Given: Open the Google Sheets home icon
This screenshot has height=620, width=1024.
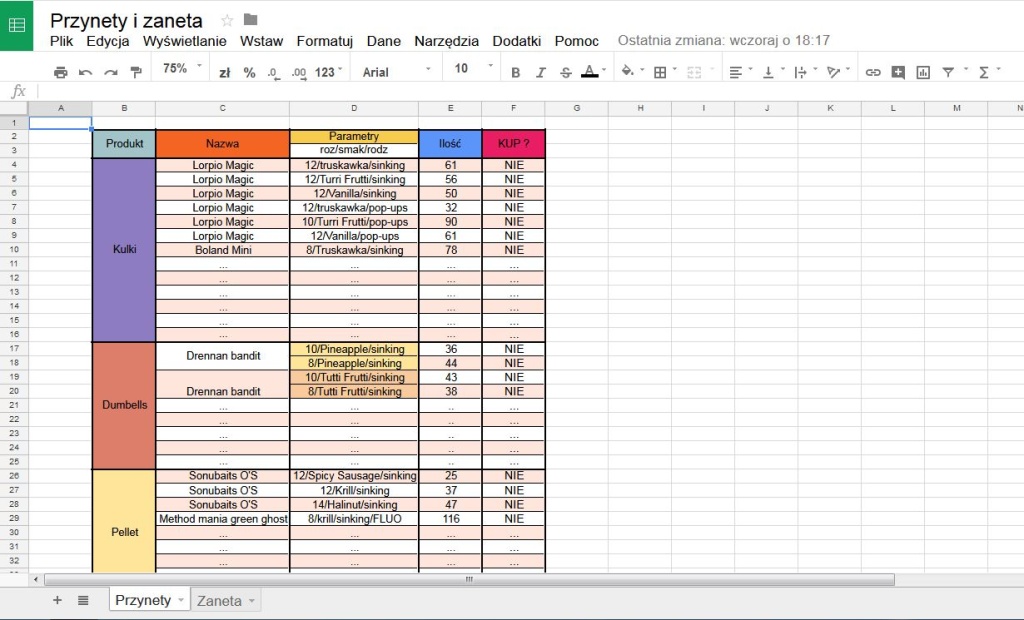Looking at the screenshot, I should [x=16, y=25].
